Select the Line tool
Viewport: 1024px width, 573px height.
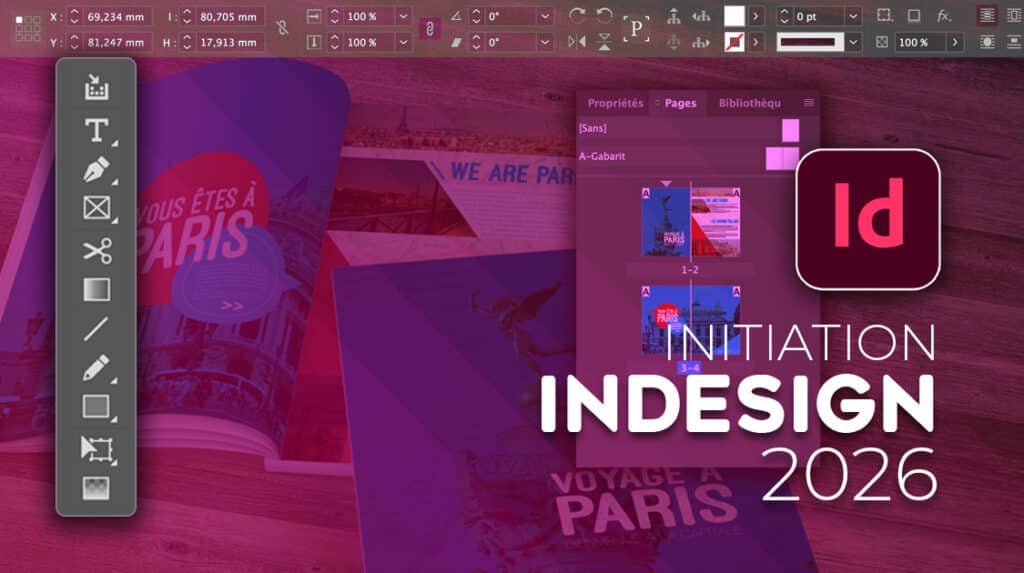coord(96,329)
